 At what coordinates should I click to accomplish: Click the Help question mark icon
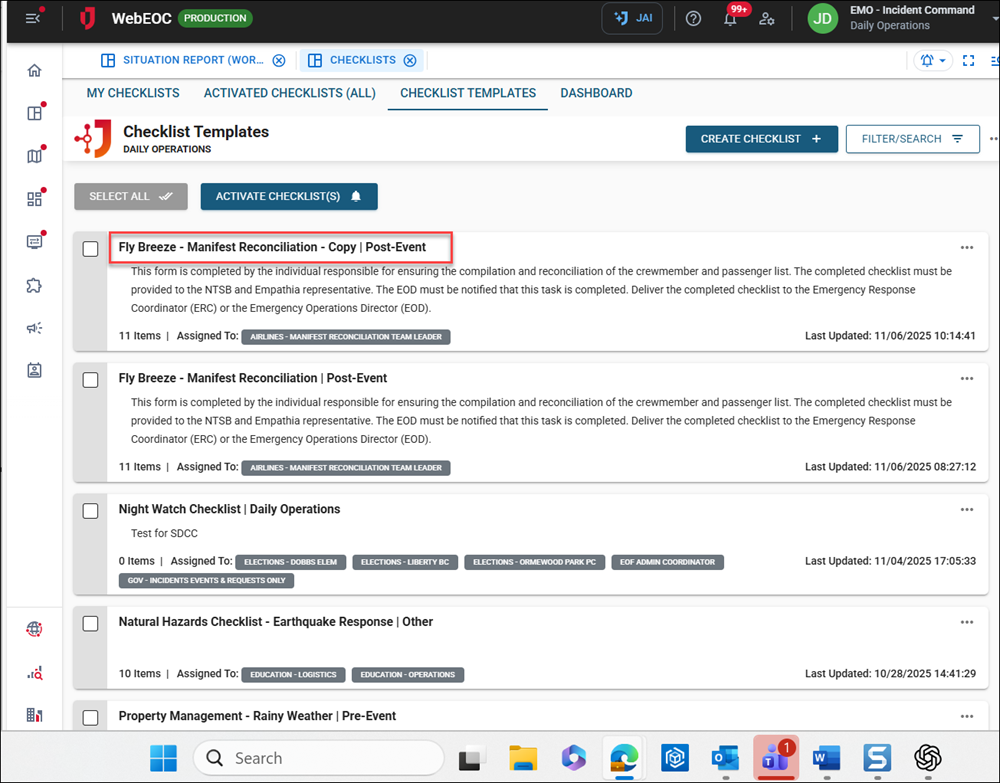pyautogui.click(x=693, y=18)
